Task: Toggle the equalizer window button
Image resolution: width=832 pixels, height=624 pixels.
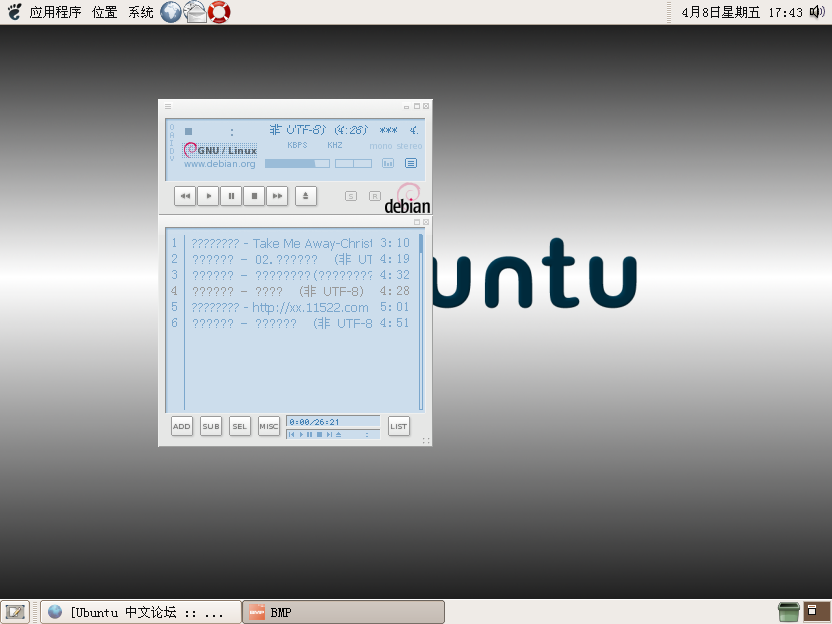Action: pos(388,163)
